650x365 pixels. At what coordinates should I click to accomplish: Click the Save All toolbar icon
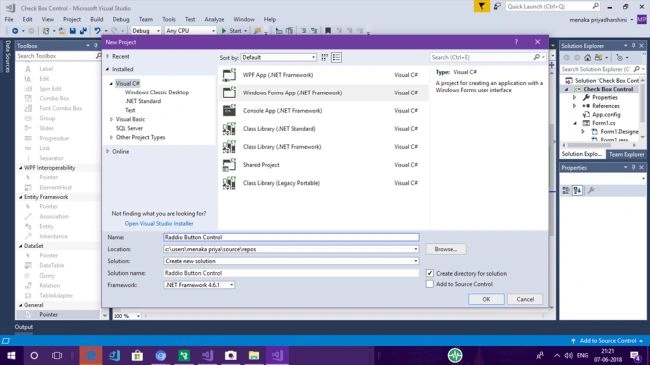[83, 31]
